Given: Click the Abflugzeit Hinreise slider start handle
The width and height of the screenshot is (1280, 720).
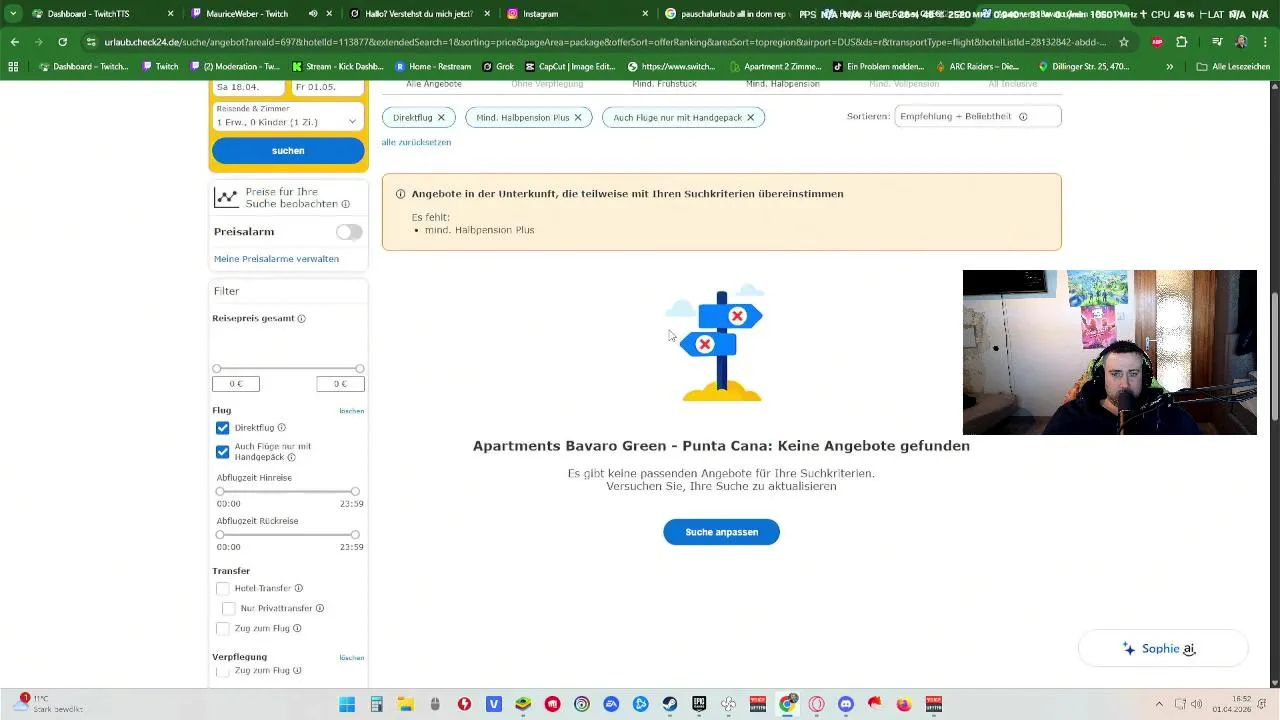Looking at the screenshot, I should 220,491.
